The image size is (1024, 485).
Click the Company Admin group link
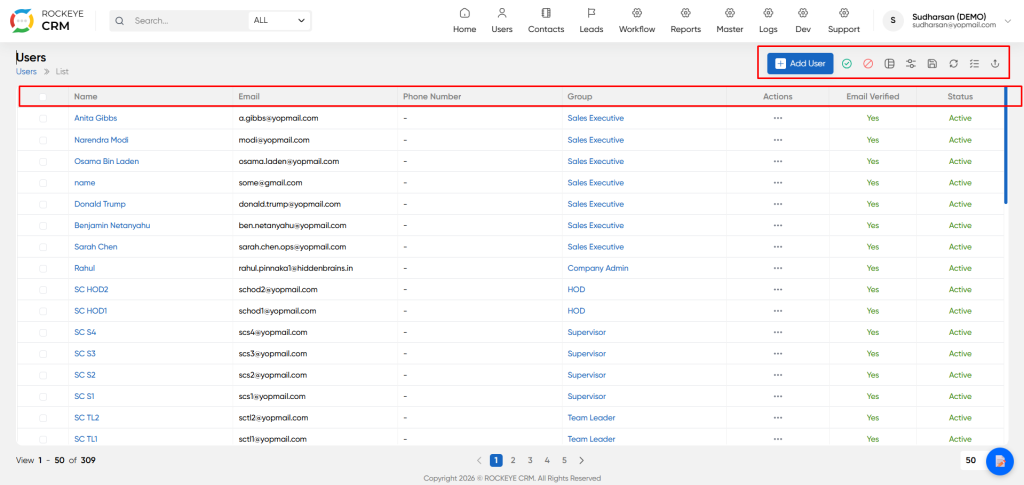pos(598,268)
